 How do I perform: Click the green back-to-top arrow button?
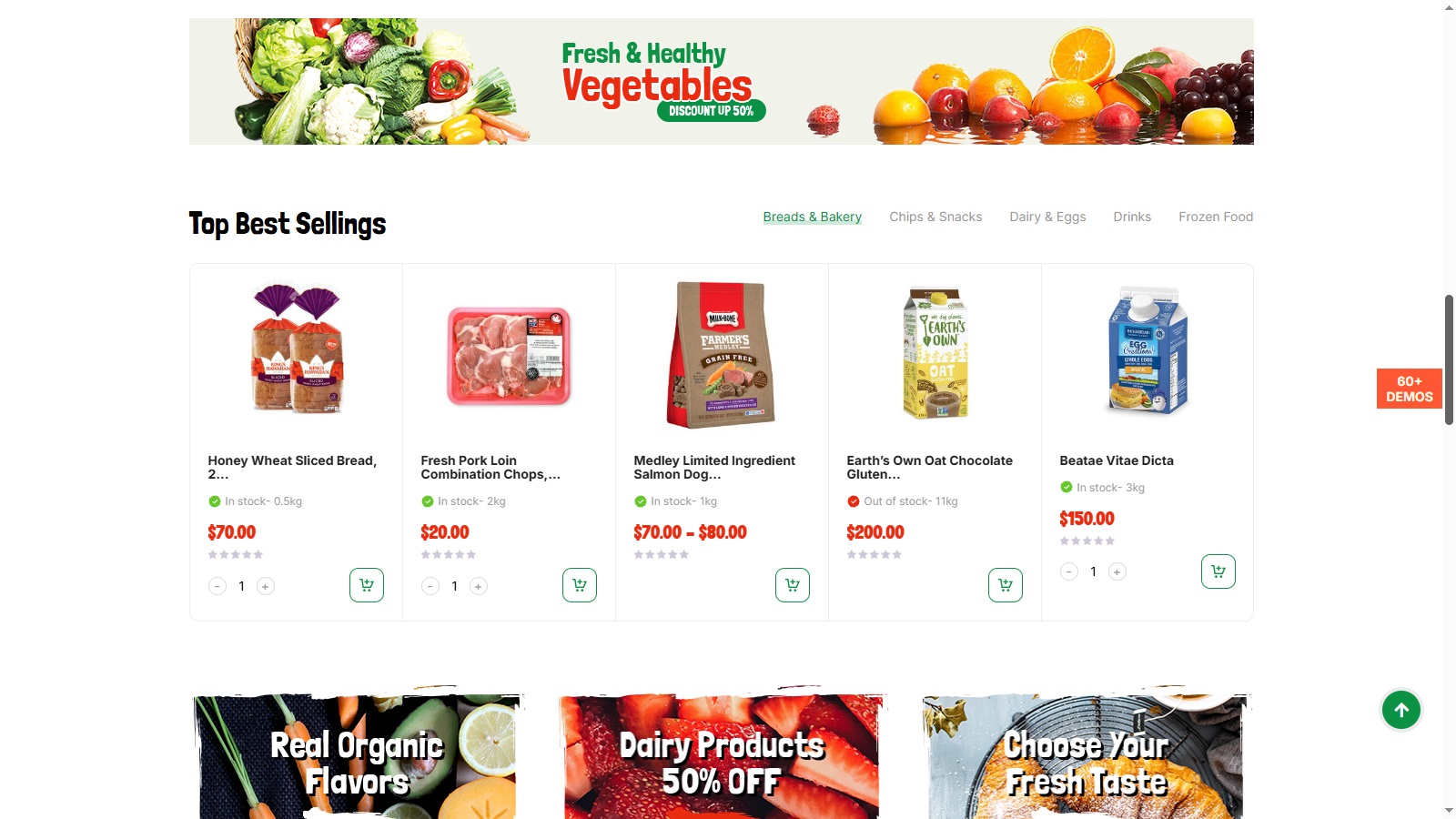point(1401,710)
